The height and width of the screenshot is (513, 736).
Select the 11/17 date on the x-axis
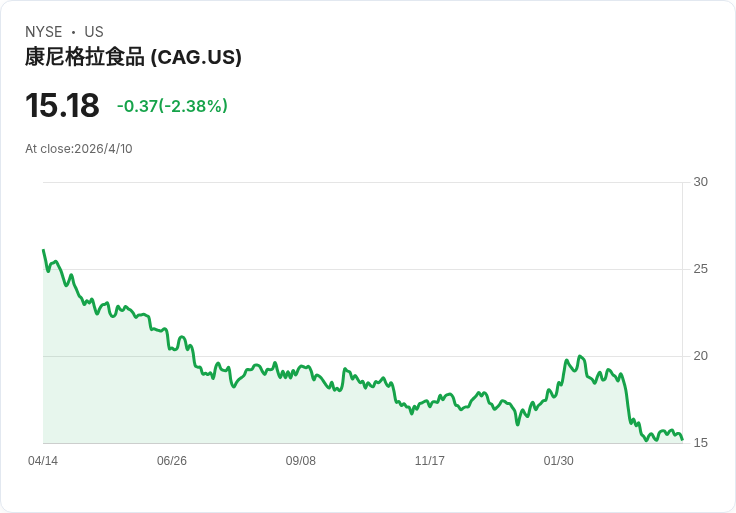click(x=430, y=461)
